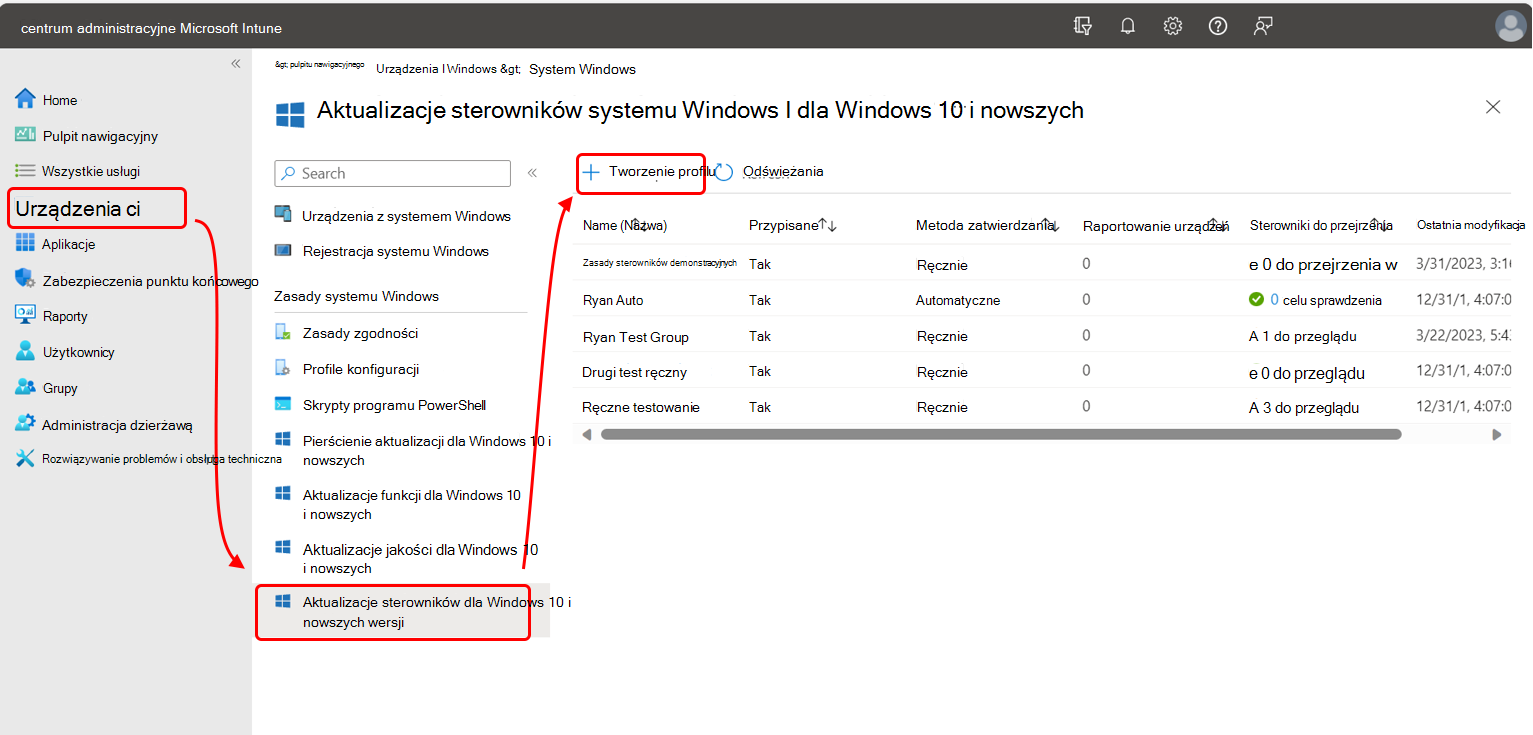Open Grupy in the left navigation

pyautogui.click(x=60, y=388)
